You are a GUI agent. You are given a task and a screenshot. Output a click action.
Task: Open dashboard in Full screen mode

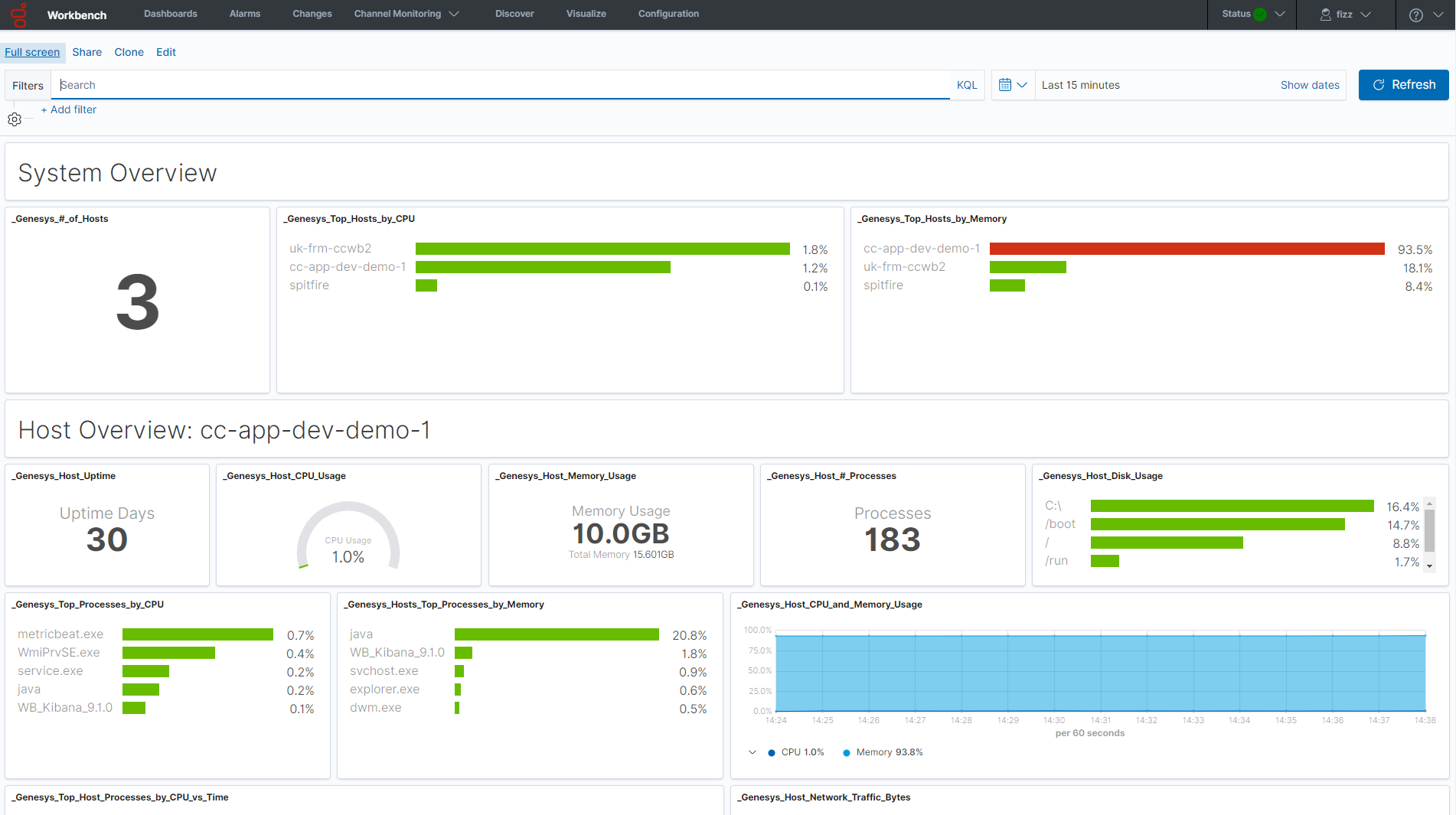tap(32, 52)
